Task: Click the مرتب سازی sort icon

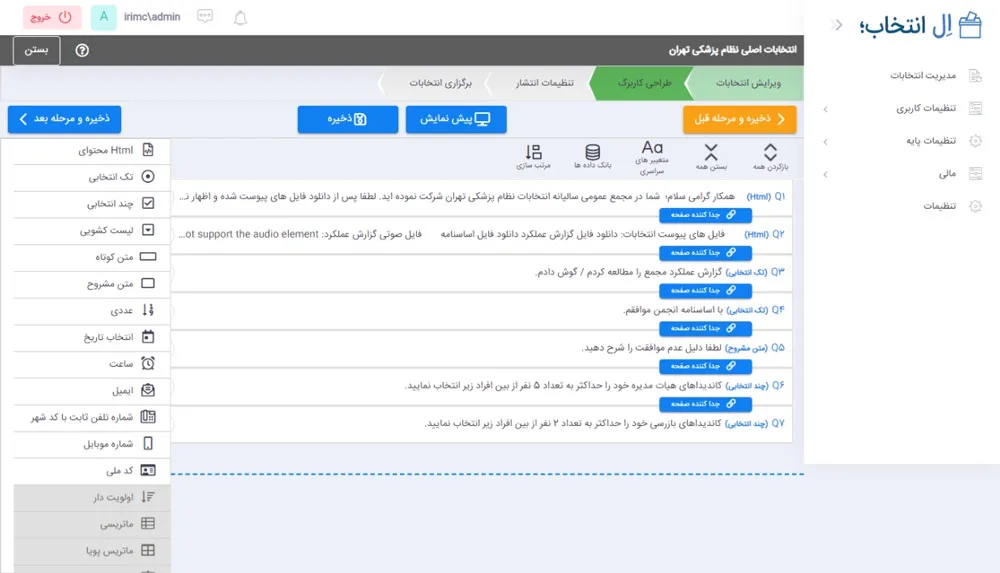Action: [533, 157]
